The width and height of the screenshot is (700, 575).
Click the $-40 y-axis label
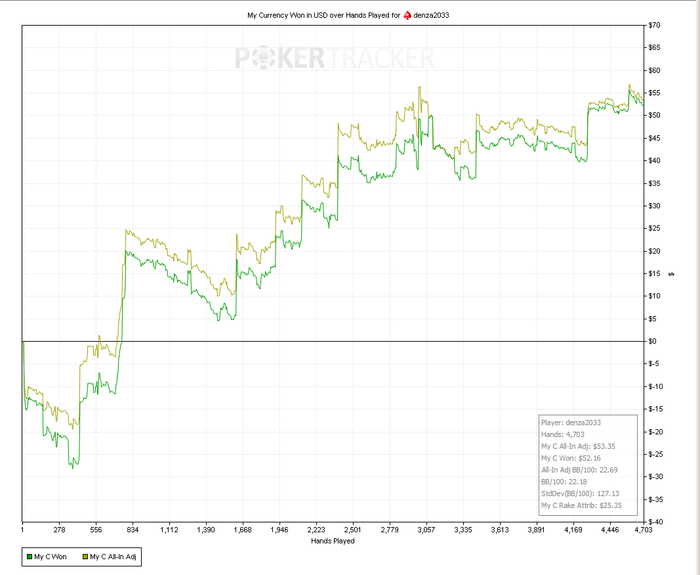[655, 521]
